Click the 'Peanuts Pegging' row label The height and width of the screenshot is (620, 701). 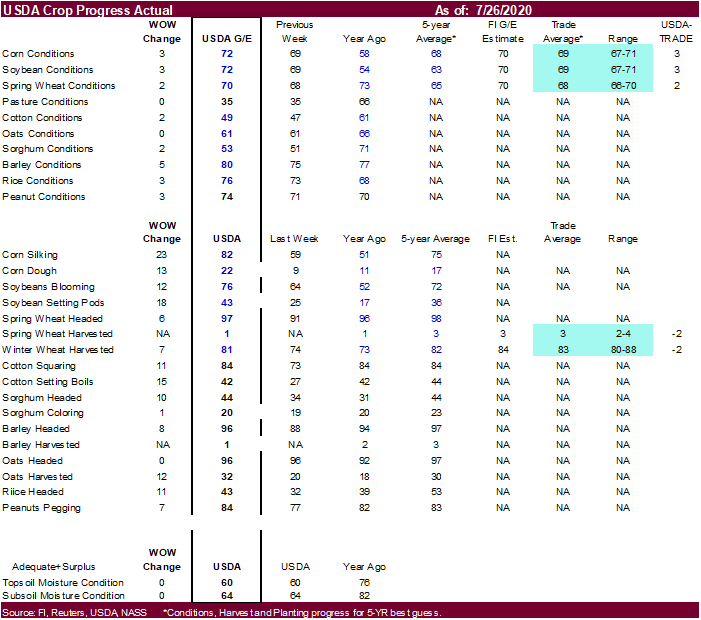(42, 508)
